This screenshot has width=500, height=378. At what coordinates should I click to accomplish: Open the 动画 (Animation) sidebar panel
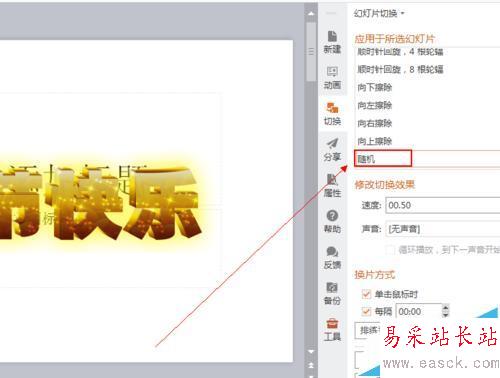click(x=332, y=78)
